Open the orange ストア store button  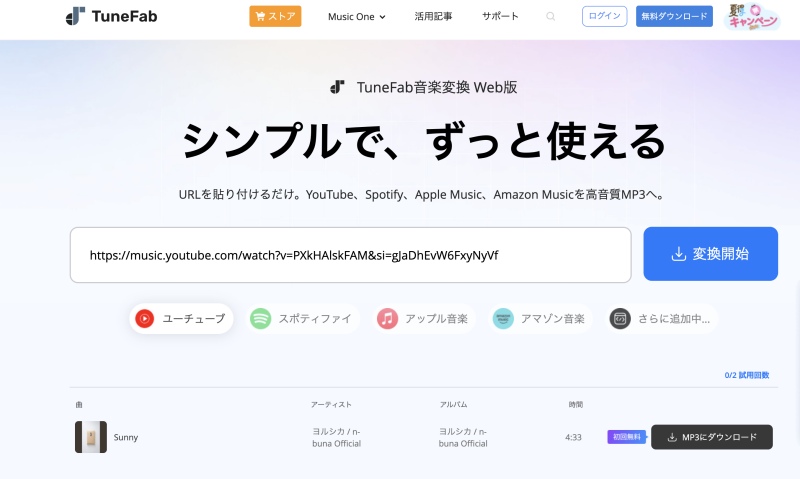pyautogui.click(x=275, y=16)
